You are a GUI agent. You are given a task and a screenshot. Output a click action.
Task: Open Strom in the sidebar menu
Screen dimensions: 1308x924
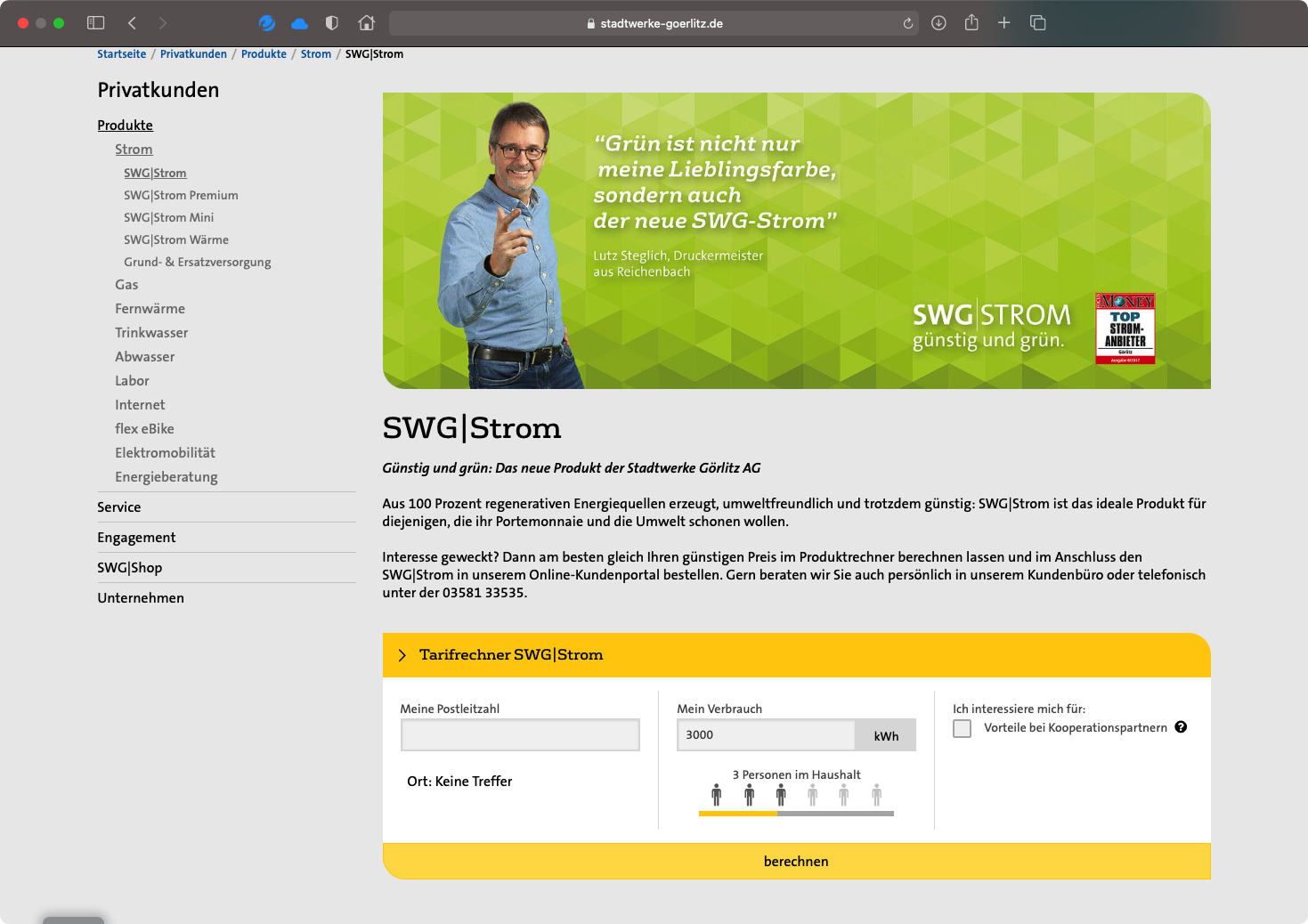click(134, 150)
